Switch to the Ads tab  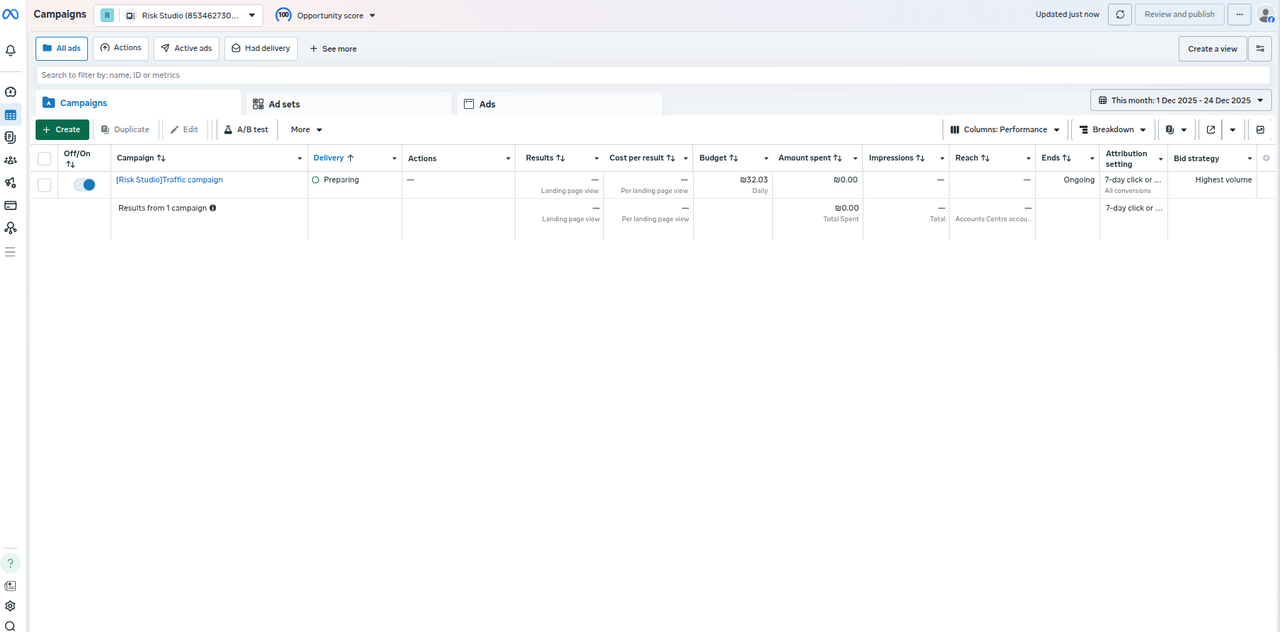tap(560, 104)
